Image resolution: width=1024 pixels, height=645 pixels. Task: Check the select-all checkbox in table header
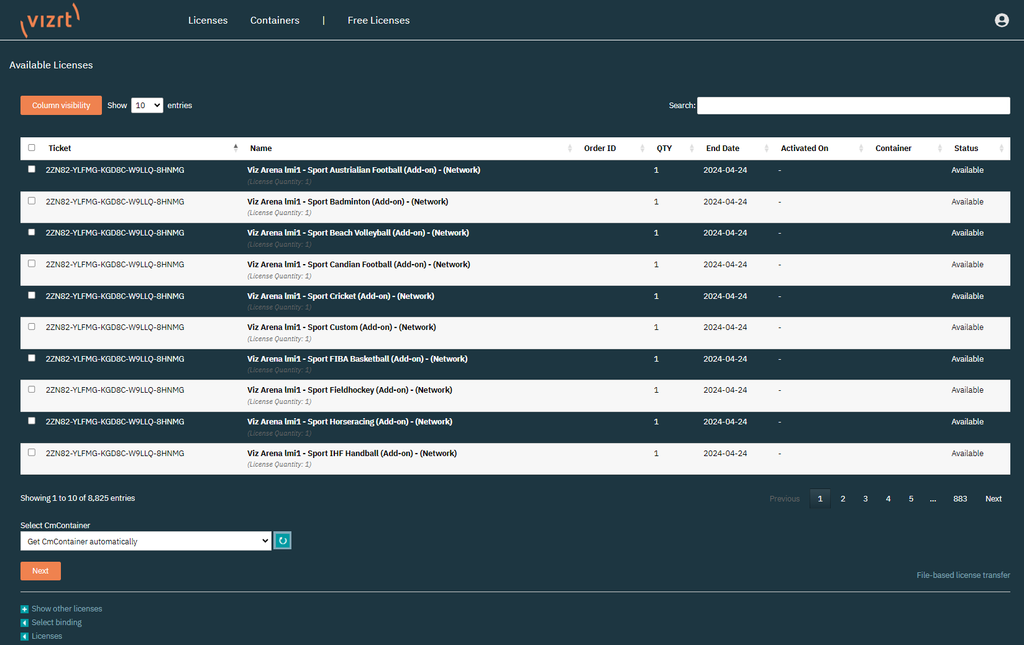tap(31, 148)
